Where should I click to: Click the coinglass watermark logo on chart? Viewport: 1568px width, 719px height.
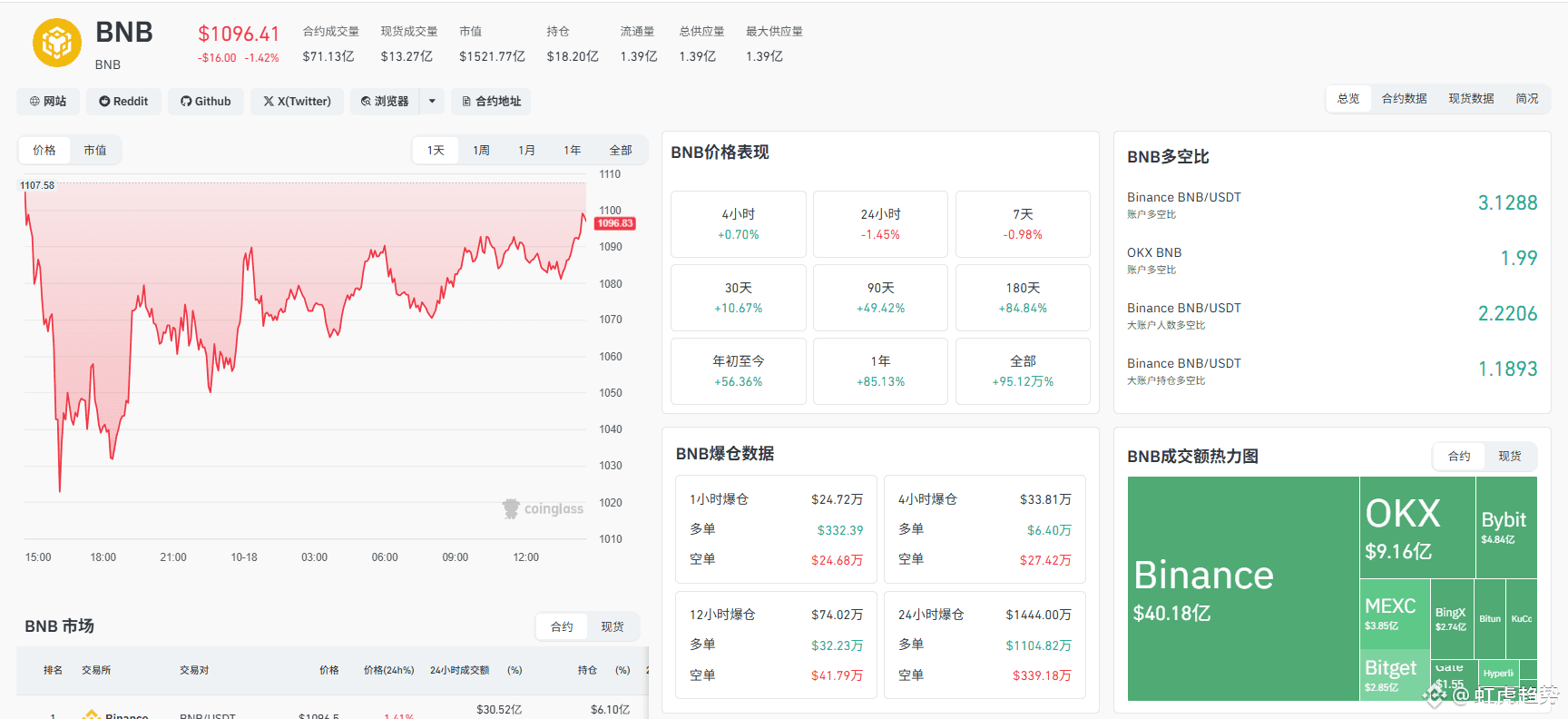pos(544,509)
